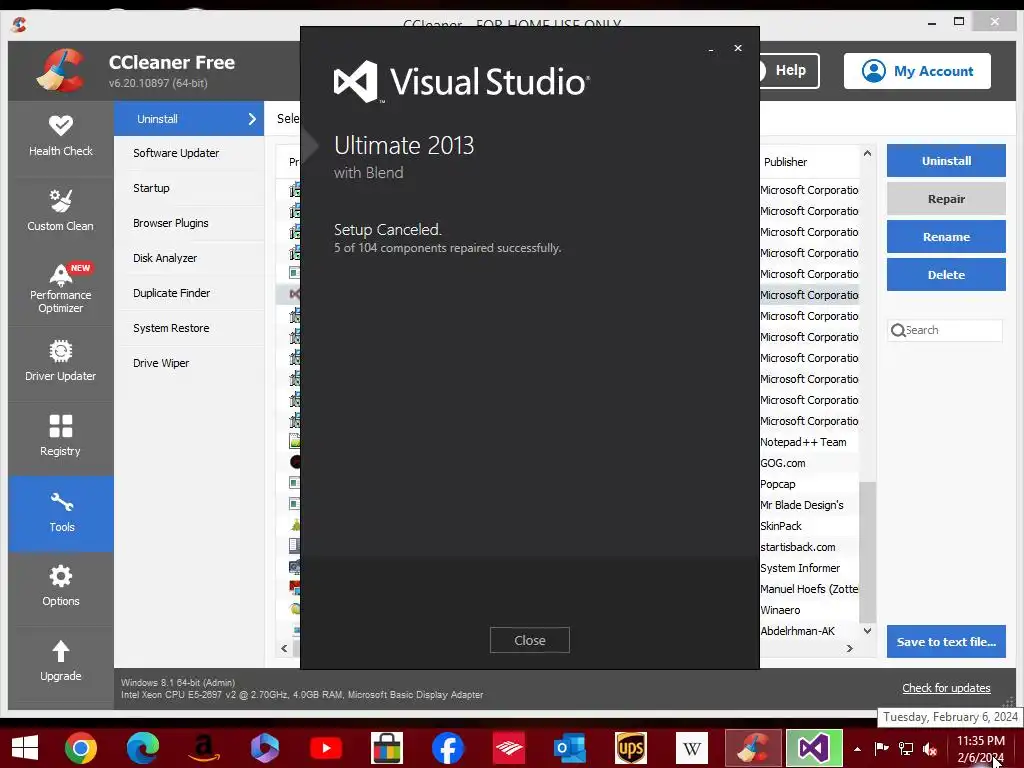Click the Repair button

point(946,199)
